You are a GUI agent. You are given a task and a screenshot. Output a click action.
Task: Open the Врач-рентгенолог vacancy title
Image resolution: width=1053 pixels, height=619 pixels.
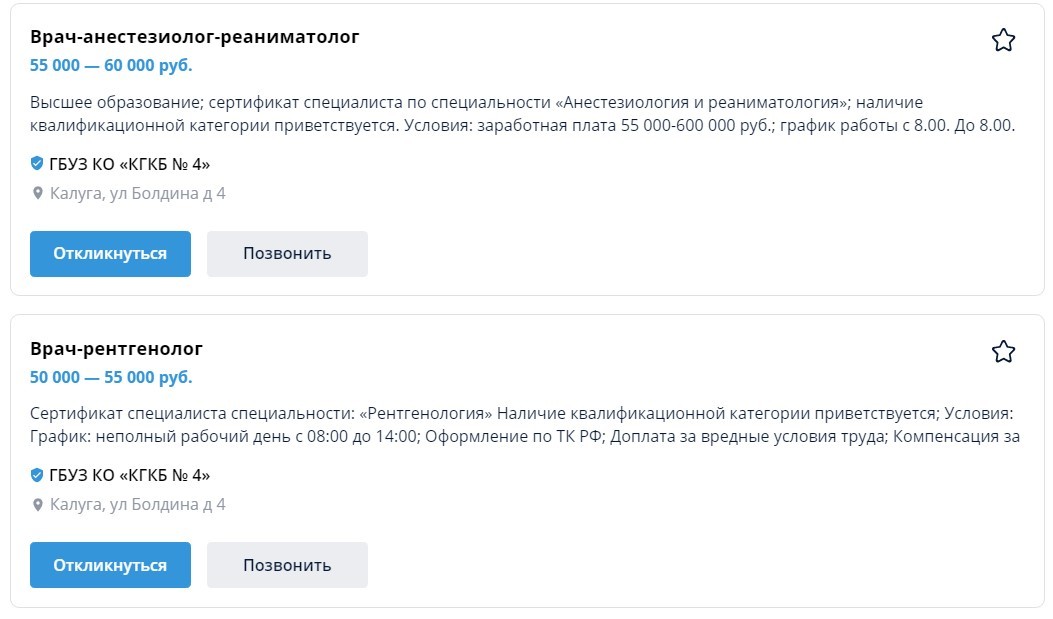click(117, 349)
